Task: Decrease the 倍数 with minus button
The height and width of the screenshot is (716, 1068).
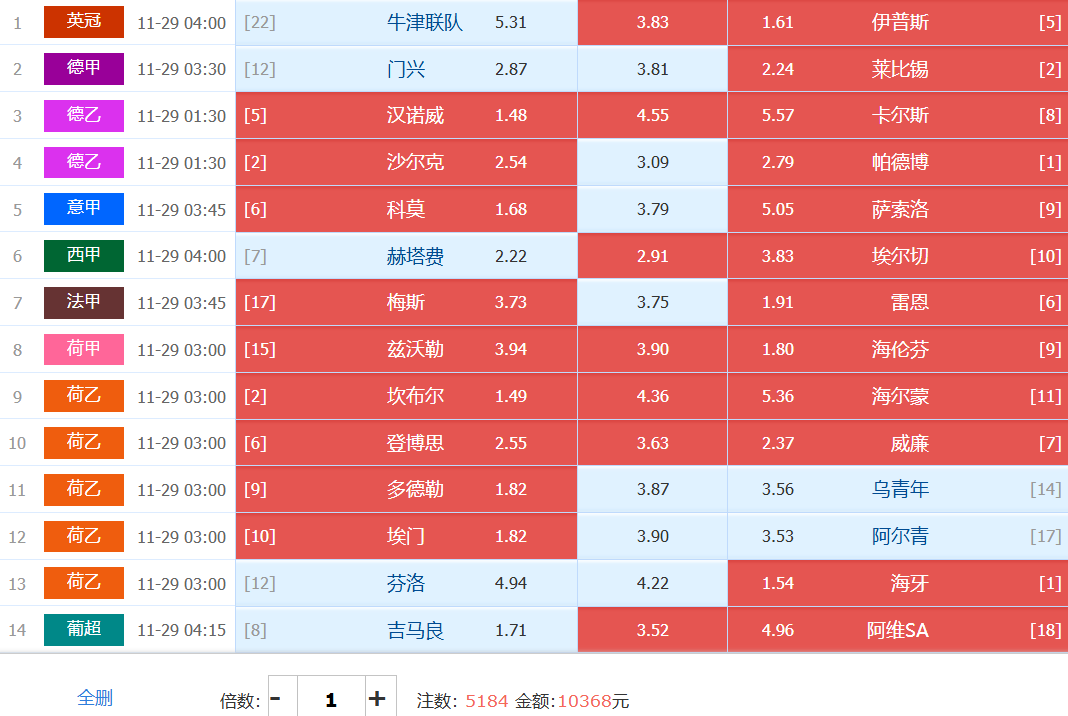Action: [x=276, y=699]
